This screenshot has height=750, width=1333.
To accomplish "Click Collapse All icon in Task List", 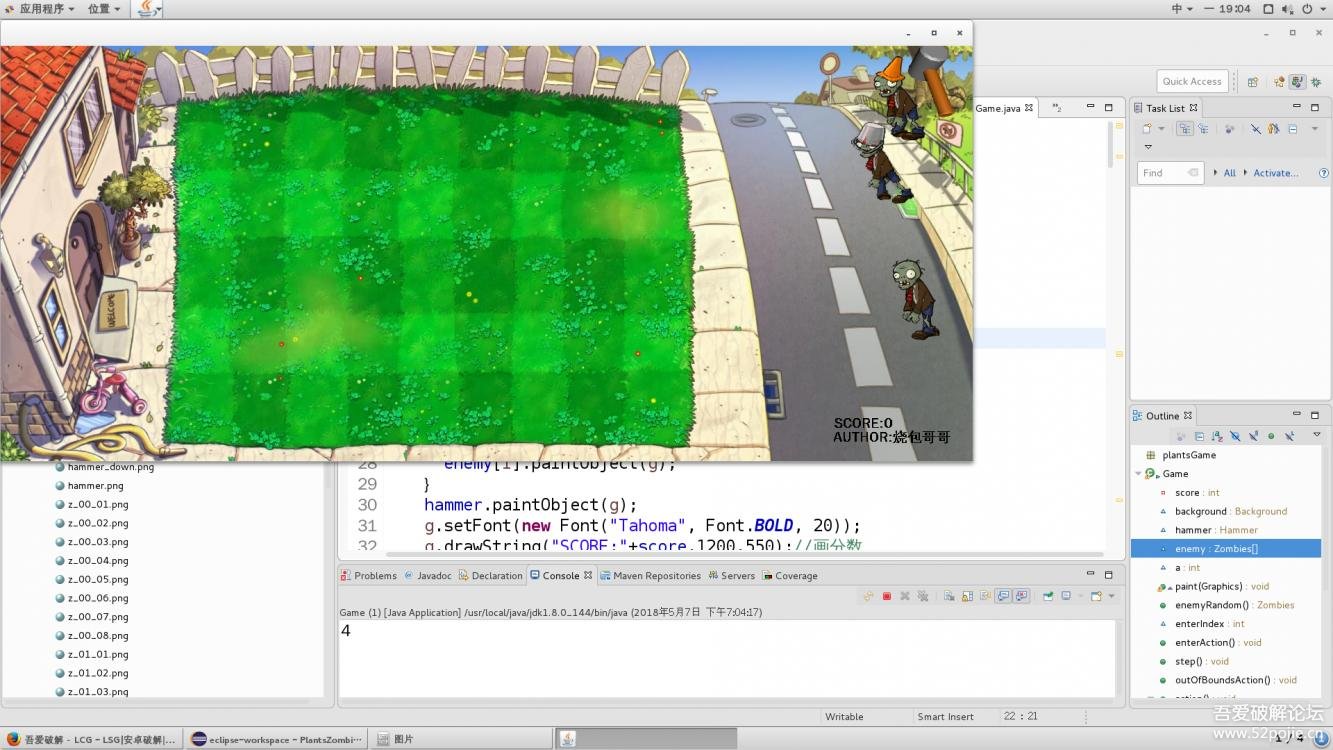I will pos(1292,128).
